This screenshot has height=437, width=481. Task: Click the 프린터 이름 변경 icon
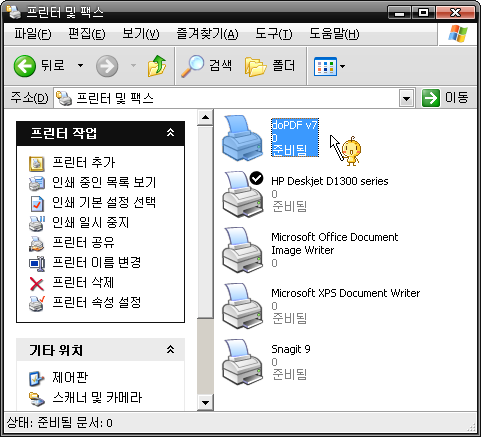37,263
